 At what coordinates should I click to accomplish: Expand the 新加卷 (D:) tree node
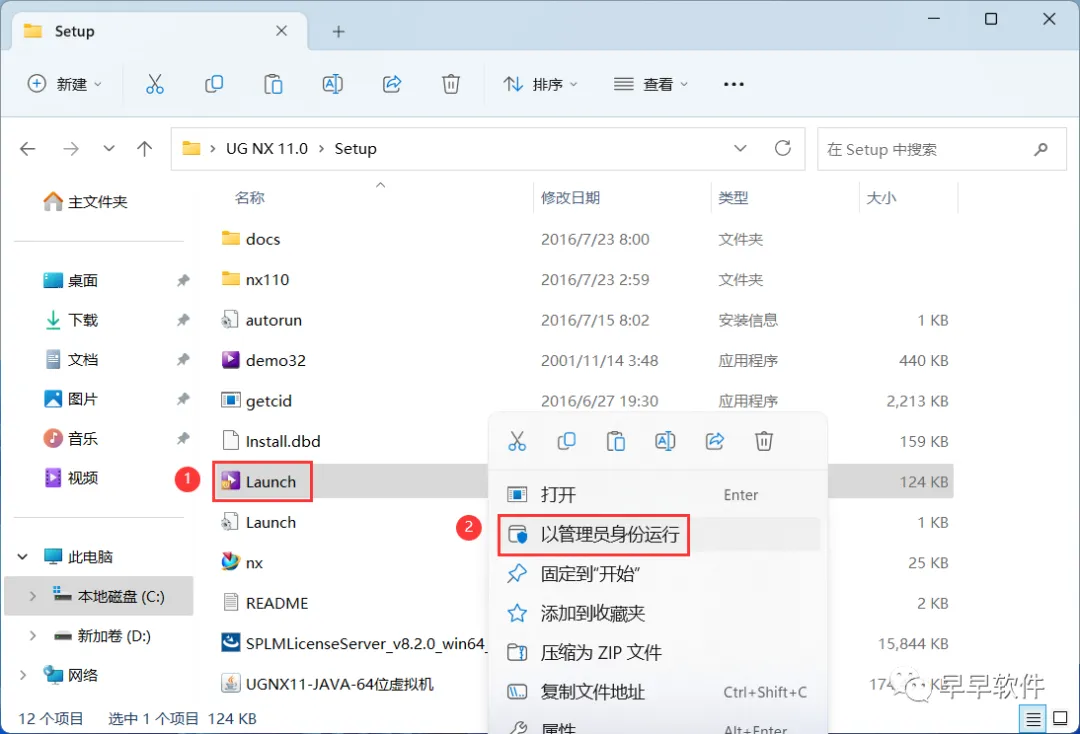[x=32, y=636]
